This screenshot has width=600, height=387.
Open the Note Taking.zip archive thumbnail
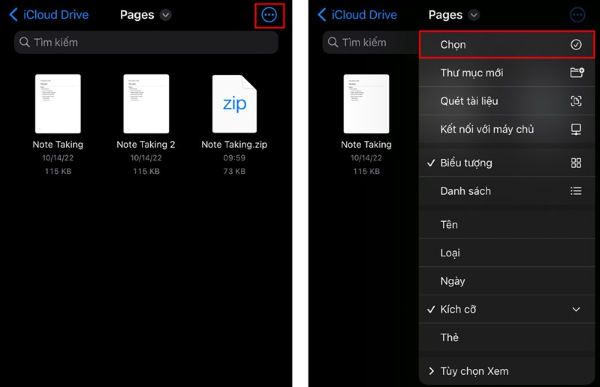tap(235, 104)
